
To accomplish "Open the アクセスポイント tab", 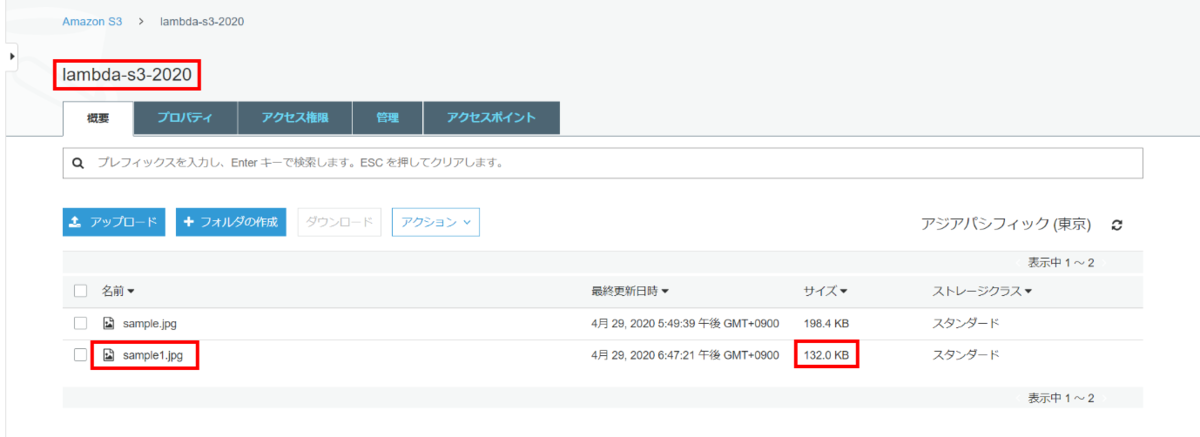I will click(491, 118).
